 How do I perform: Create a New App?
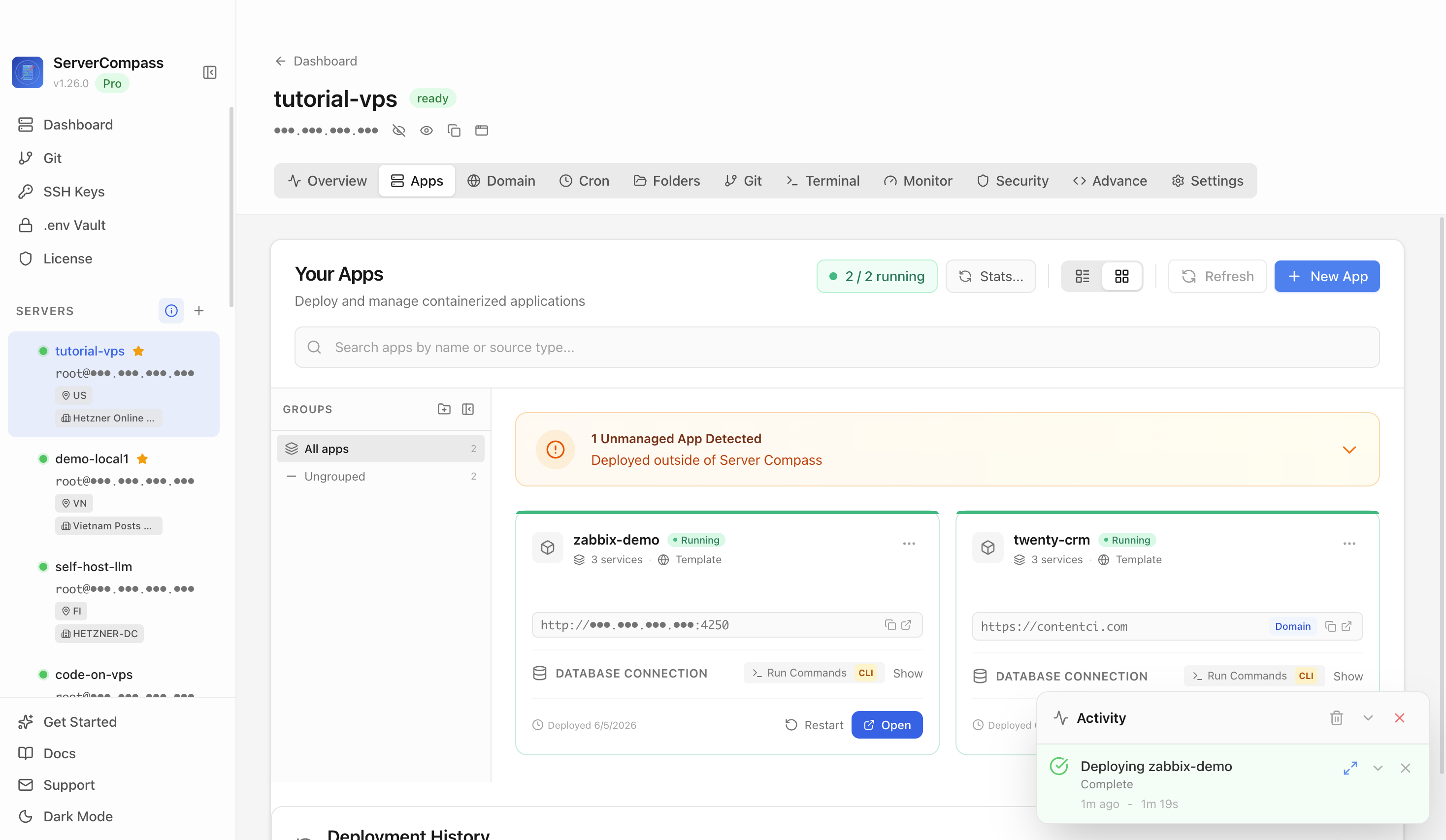(x=1327, y=277)
